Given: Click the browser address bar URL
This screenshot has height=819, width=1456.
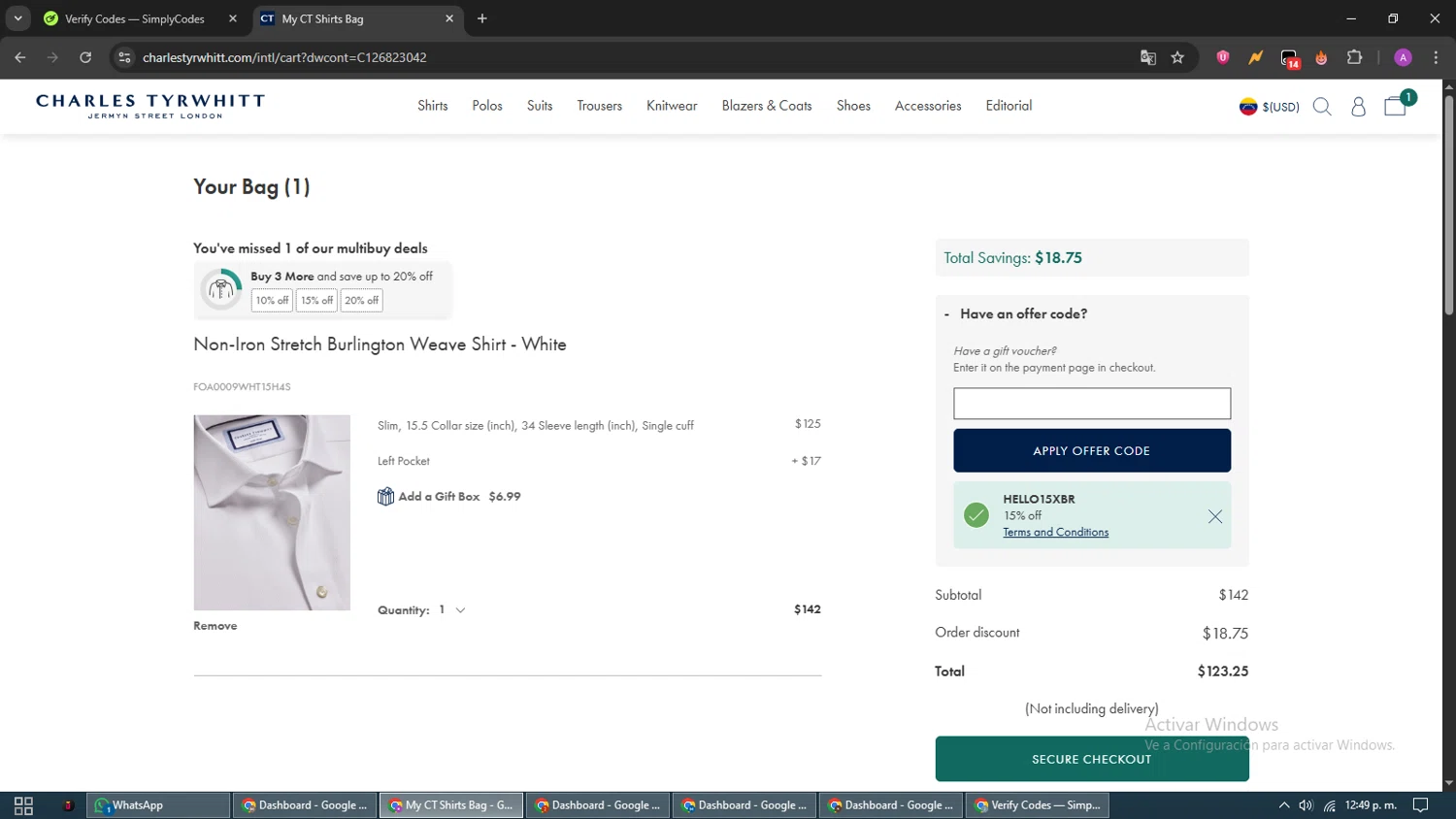Looking at the screenshot, I should [284, 57].
